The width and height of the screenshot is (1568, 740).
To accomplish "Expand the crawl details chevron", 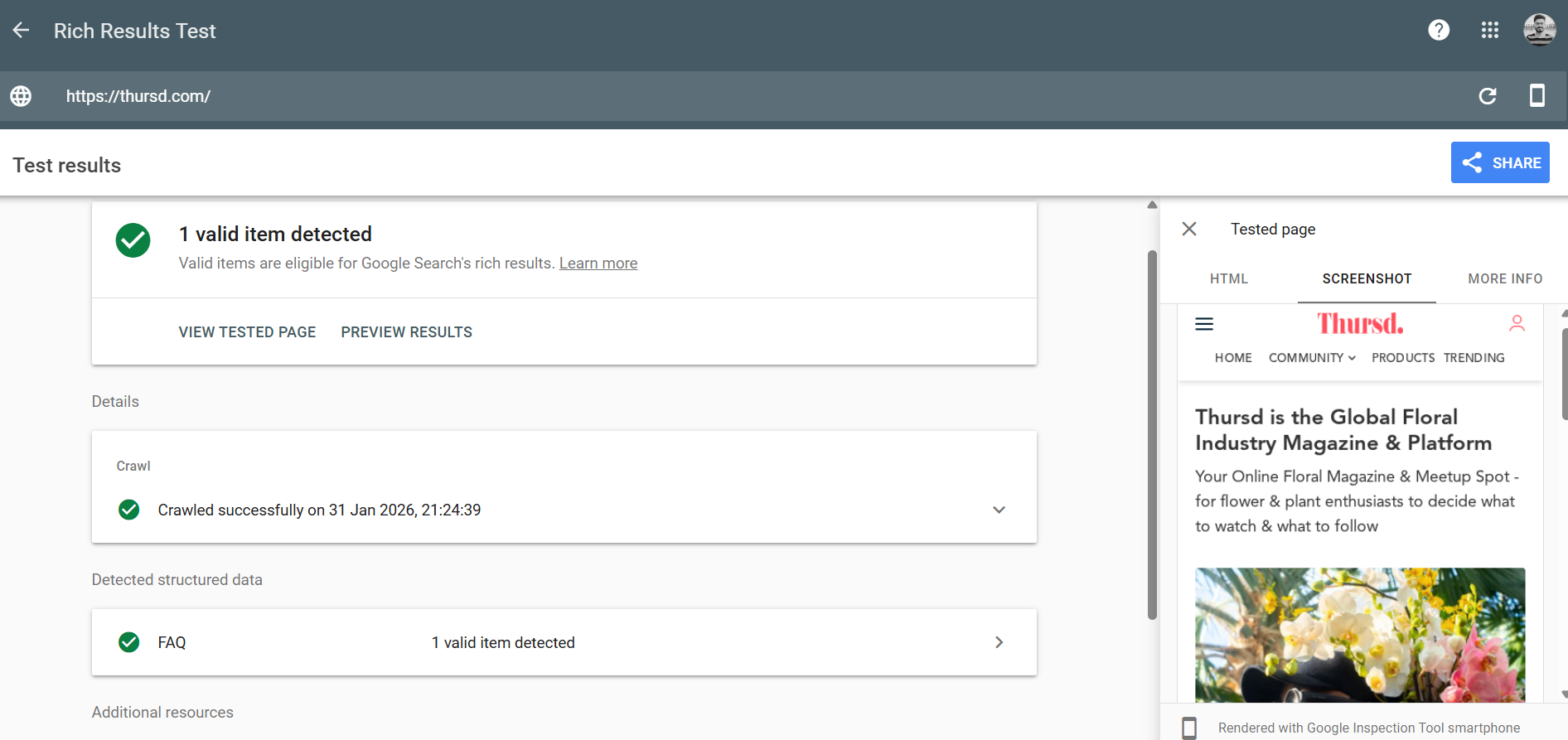I will click(999, 510).
